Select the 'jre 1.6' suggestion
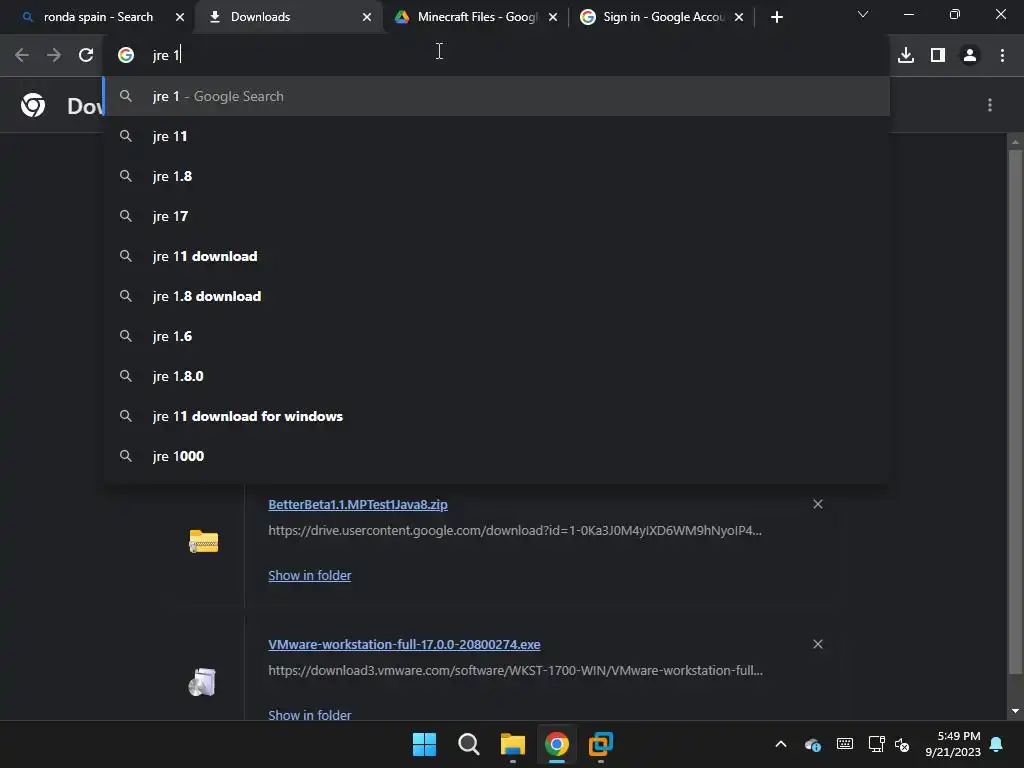Image resolution: width=1024 pixels, height=768 pixels. pyautogui.click(x=496, y=336)
